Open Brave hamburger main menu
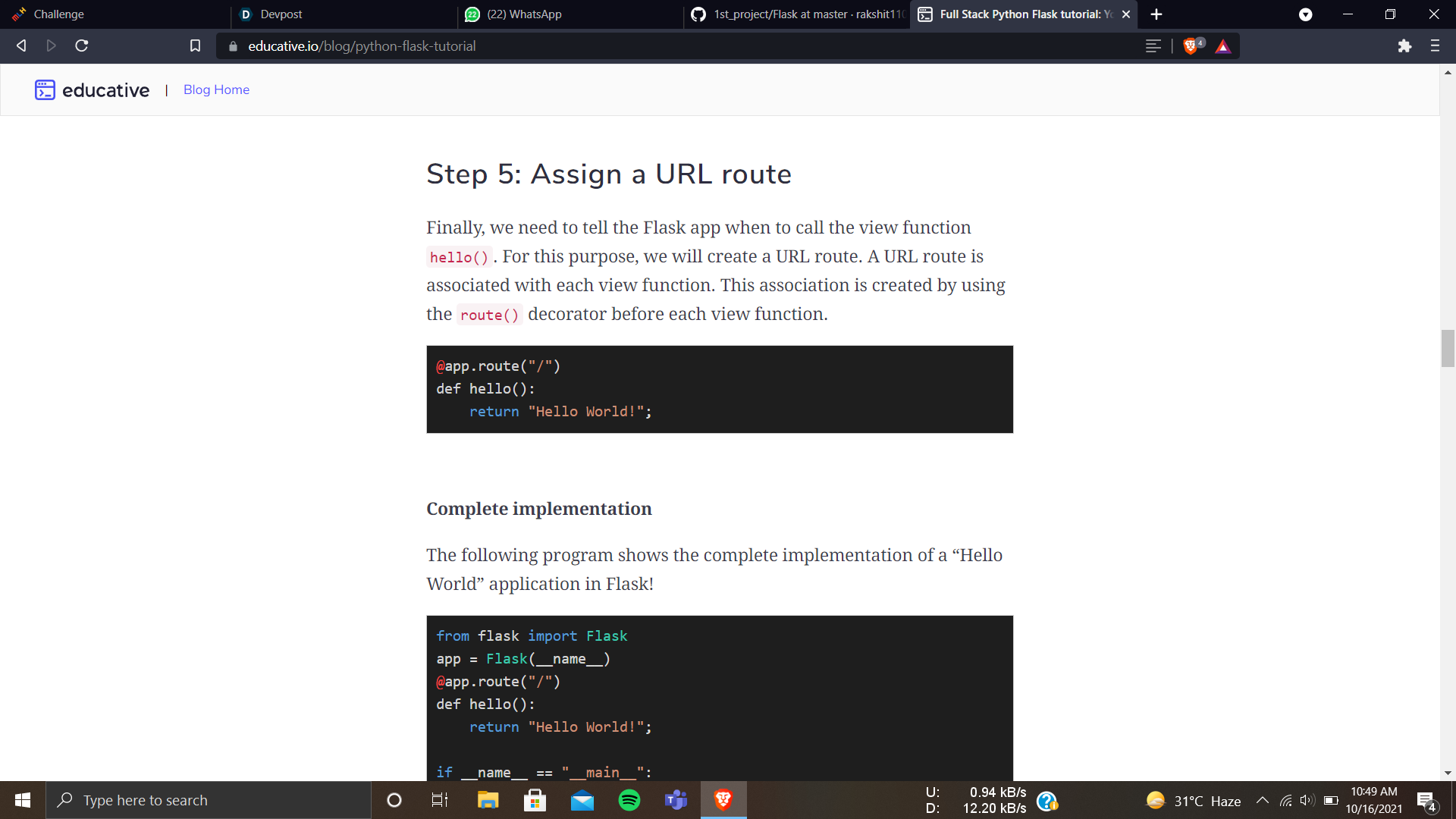 click(x=1435, y=46)
